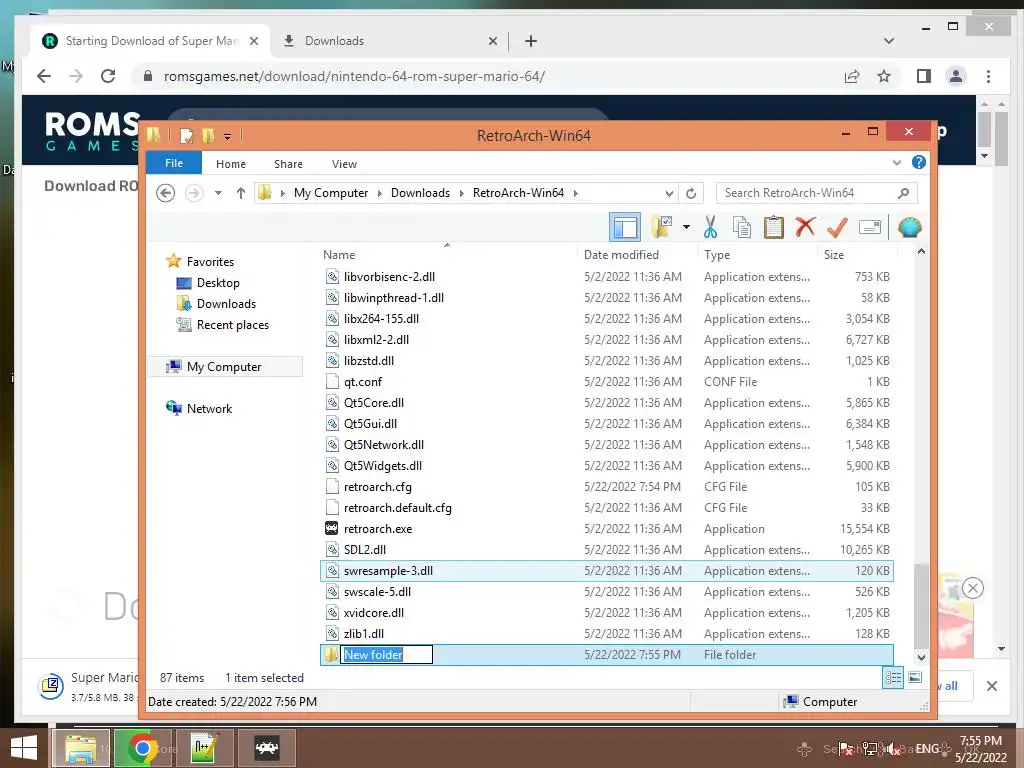Screen dimensions: 1024x768
Task: Click Explorer file list vertical scrollbar
Action: coord(921,604)
